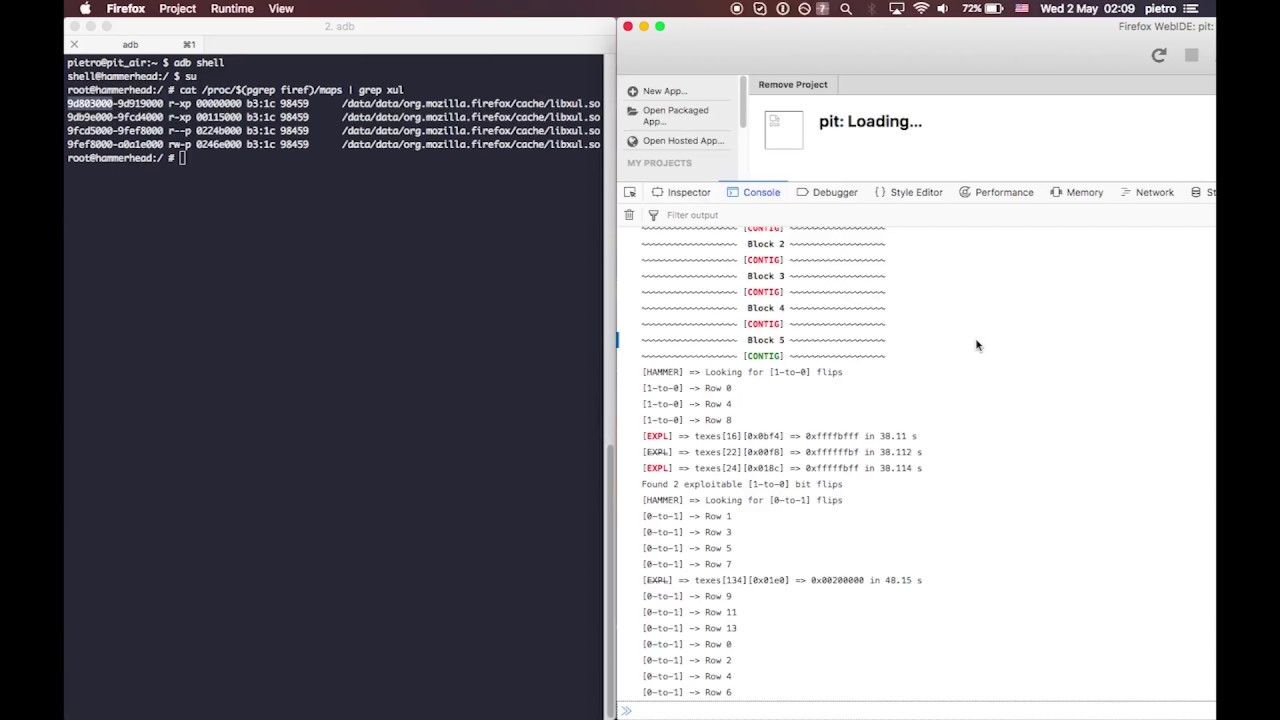Click 'Found 2 exploitable [1-to-0] bit flips'
Viewport: 1280px width, 720px height.
(742, 484)
